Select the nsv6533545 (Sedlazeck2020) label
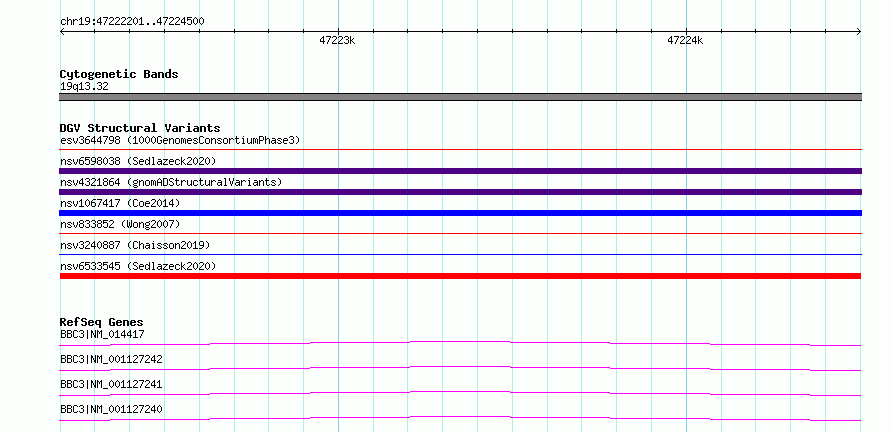 (138, 266)
